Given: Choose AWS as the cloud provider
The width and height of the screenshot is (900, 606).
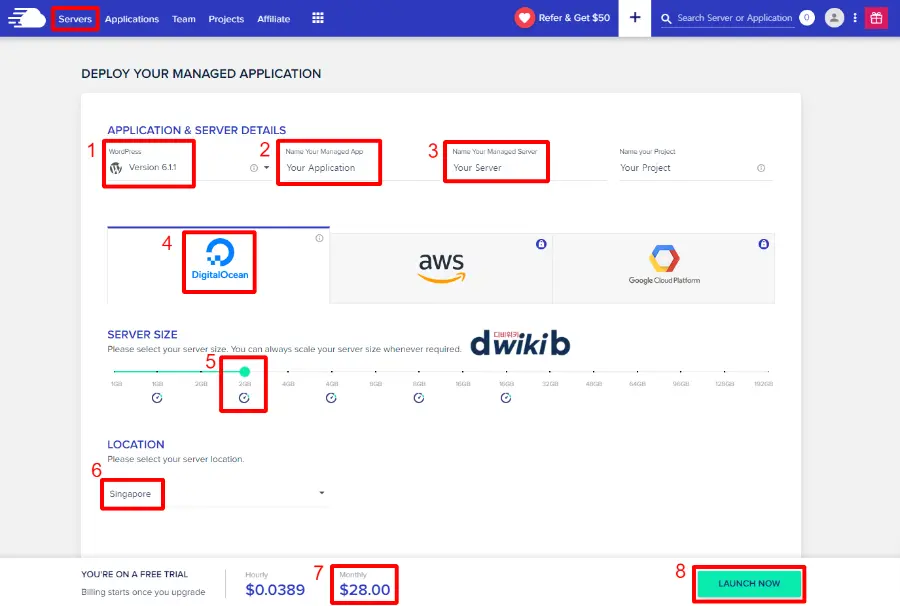Looking at the screenshot, I should [441, 267].
